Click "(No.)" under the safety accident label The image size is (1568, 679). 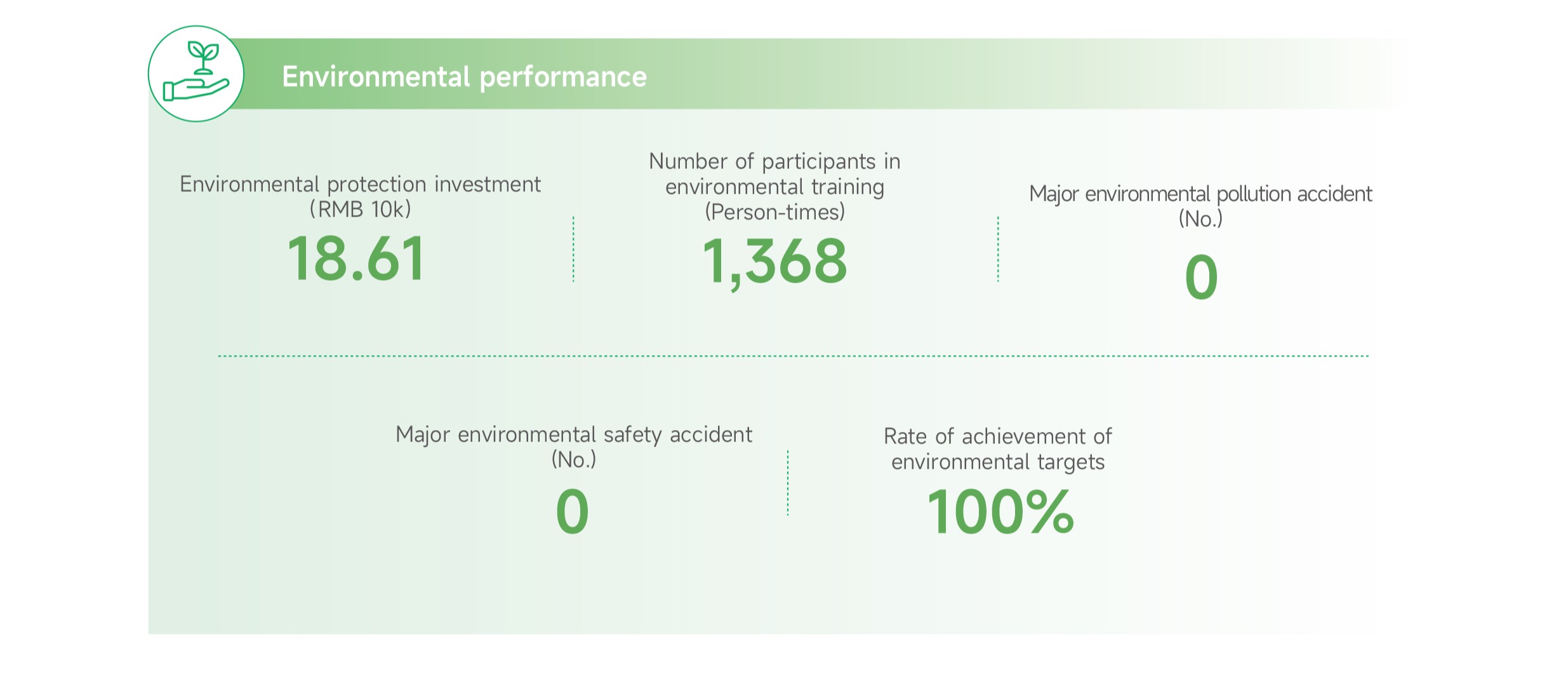click(x=574, y=459)
